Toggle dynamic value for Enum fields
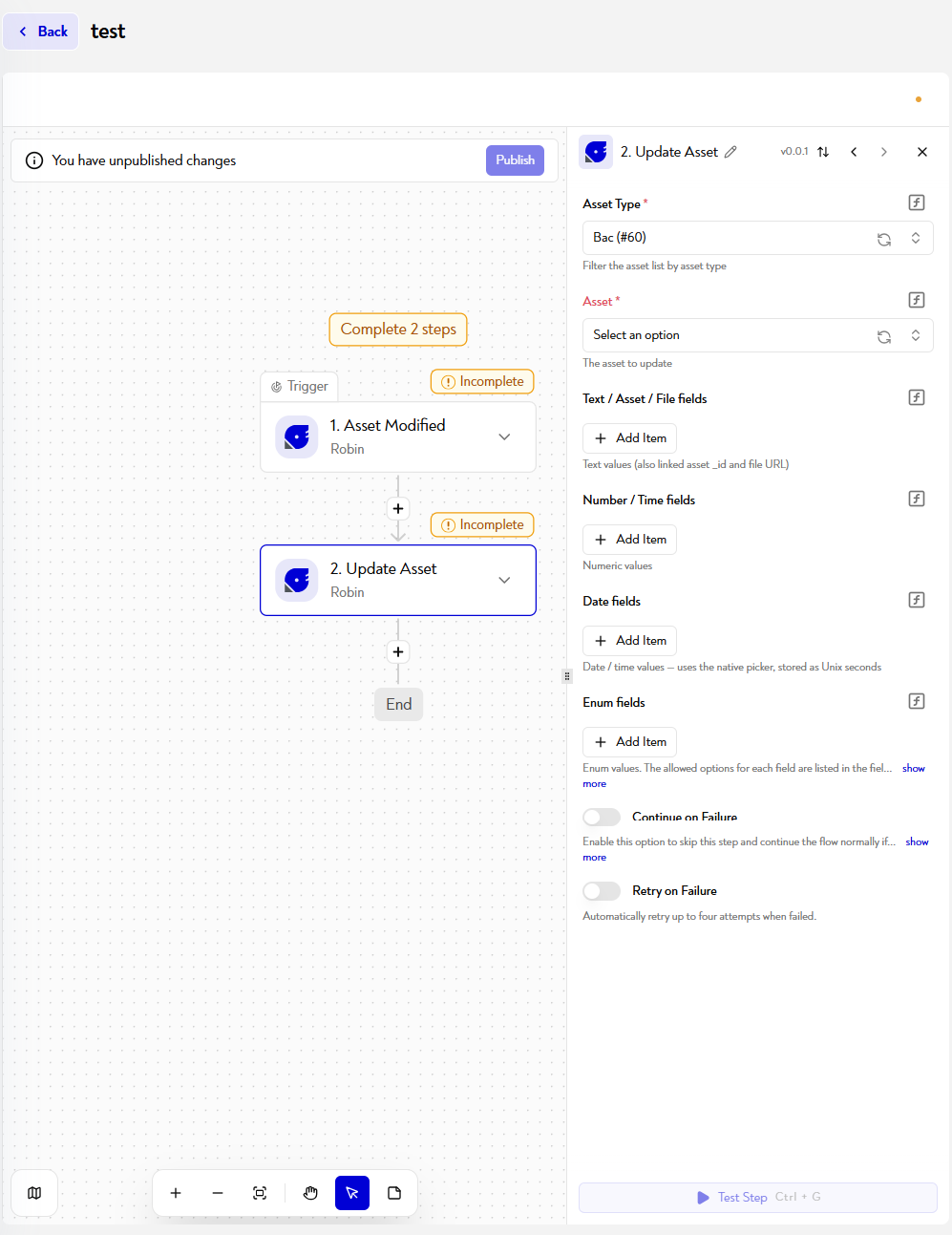 pyautogui.click(x=917, y=701)
